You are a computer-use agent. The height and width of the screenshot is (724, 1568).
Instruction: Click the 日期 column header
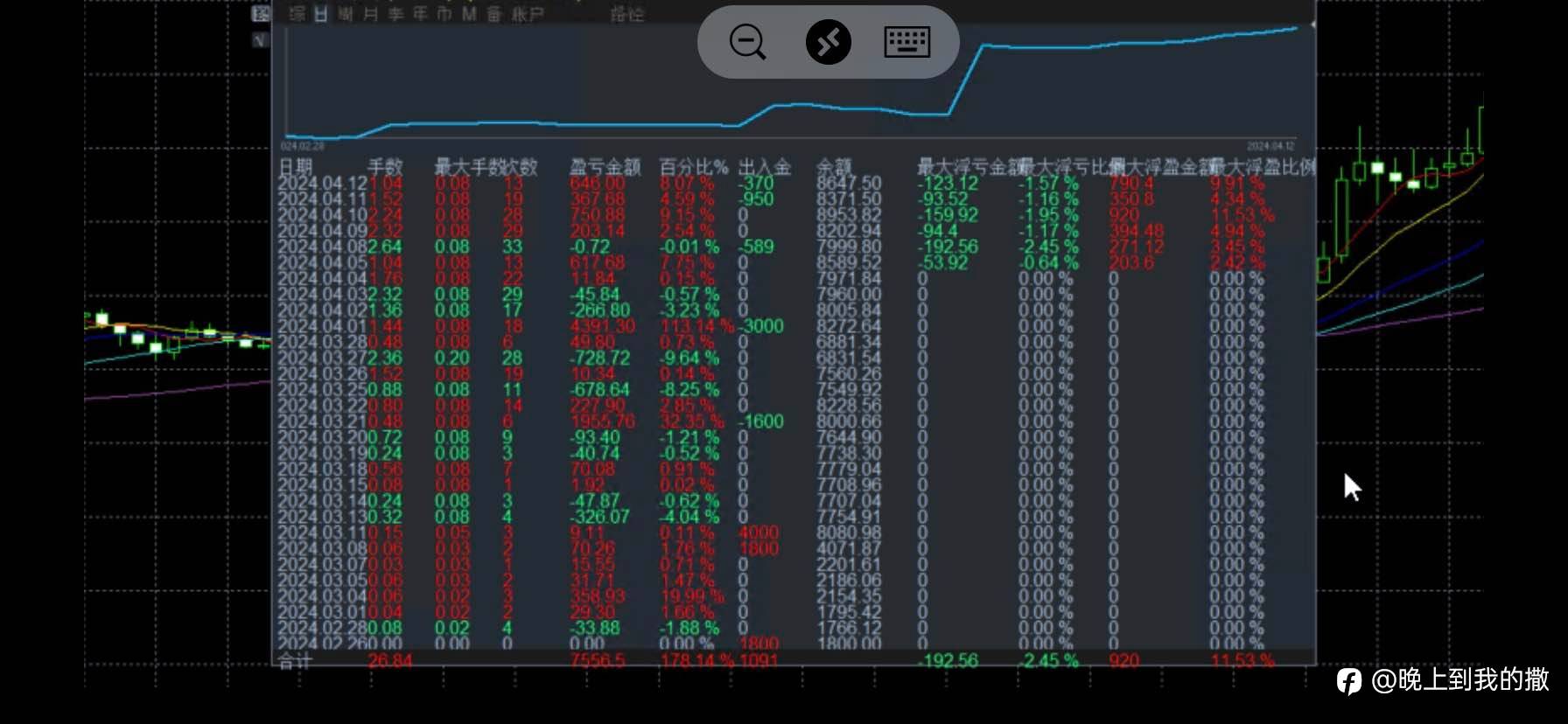(x=296, y=166)
